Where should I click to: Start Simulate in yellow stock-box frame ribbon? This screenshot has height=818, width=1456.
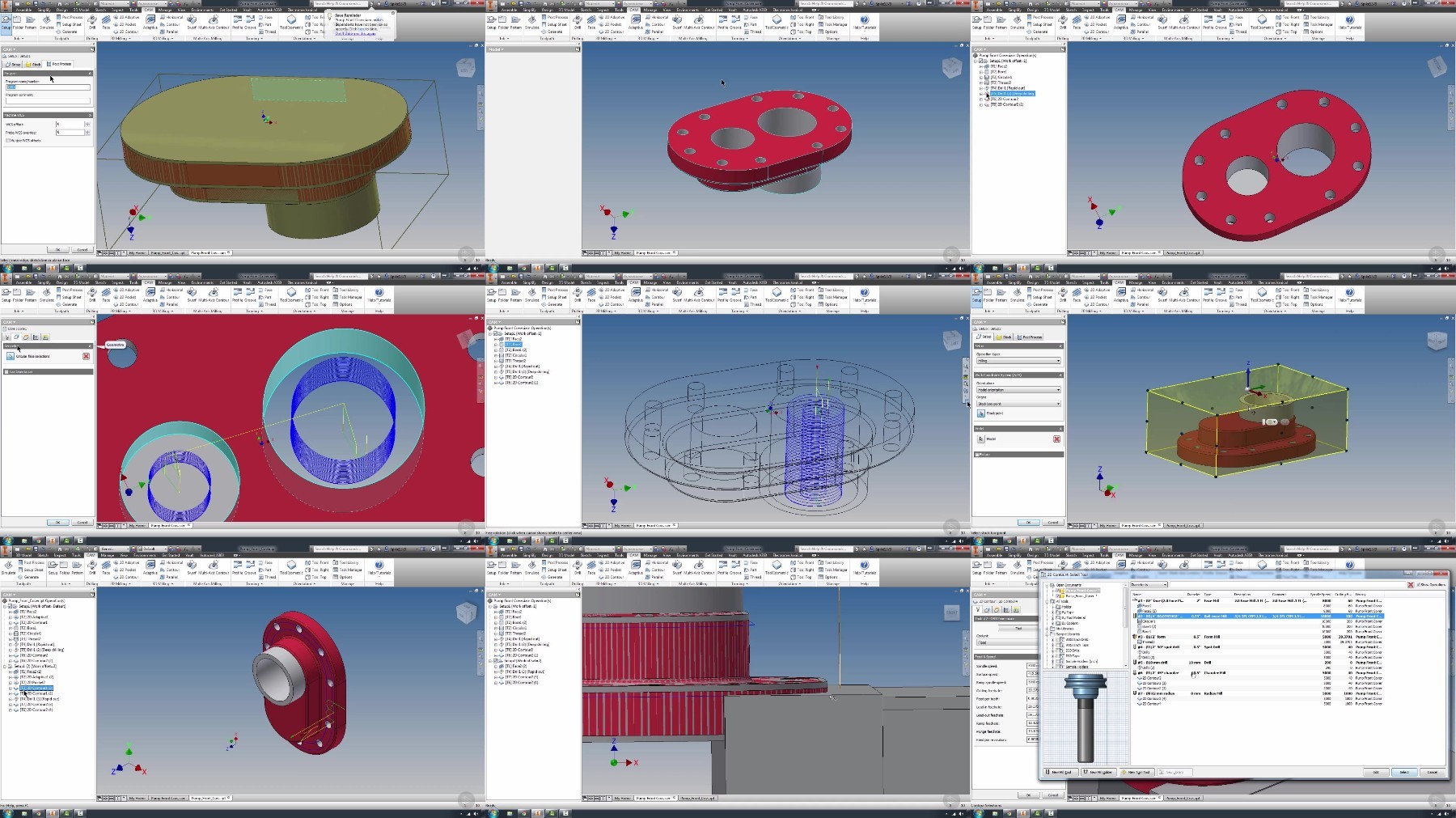click(1017, 295)
